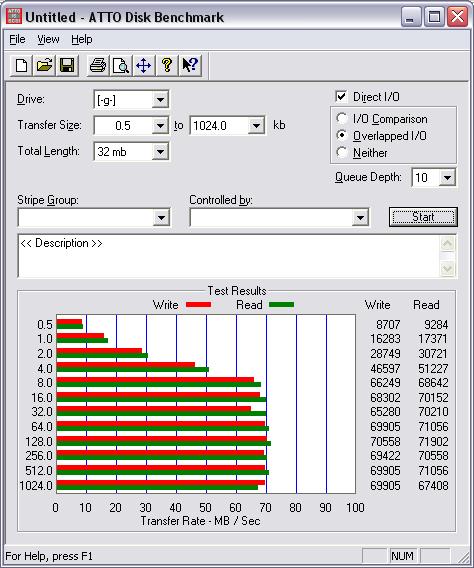Click the write value 8707
Screen dimensions: 474x568
[x=388, y=324]
